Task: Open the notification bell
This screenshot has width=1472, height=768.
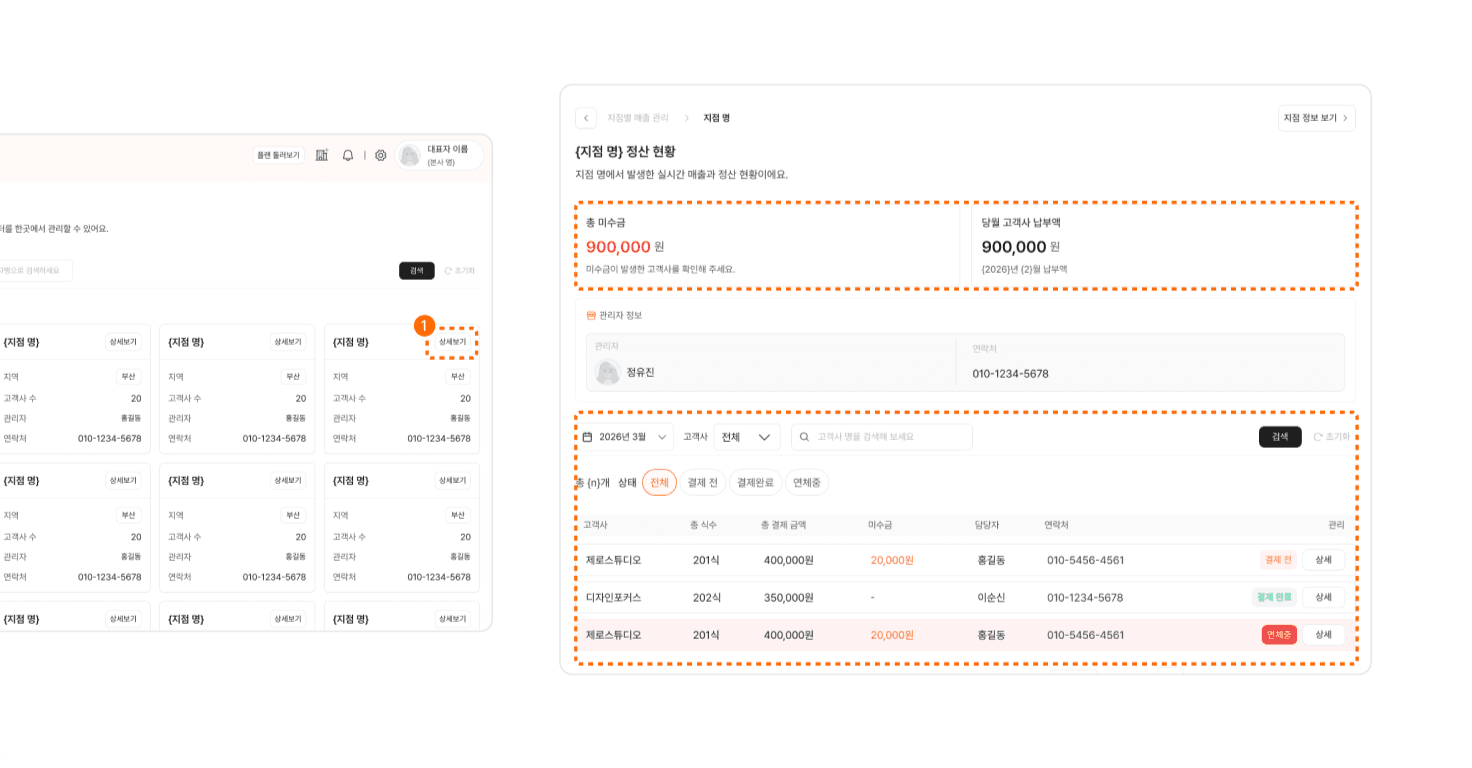Action: [x=348, y=155]
